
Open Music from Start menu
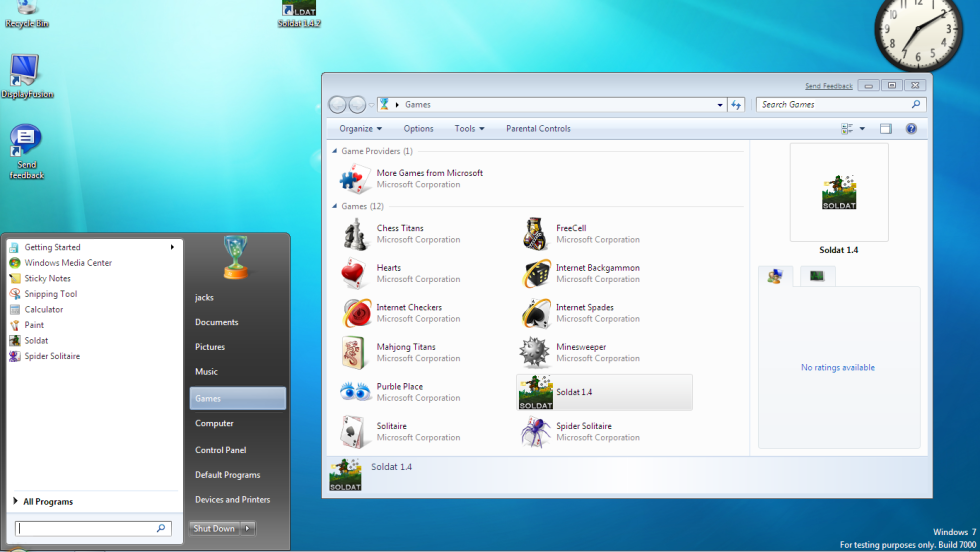click(x=206, y=371)
